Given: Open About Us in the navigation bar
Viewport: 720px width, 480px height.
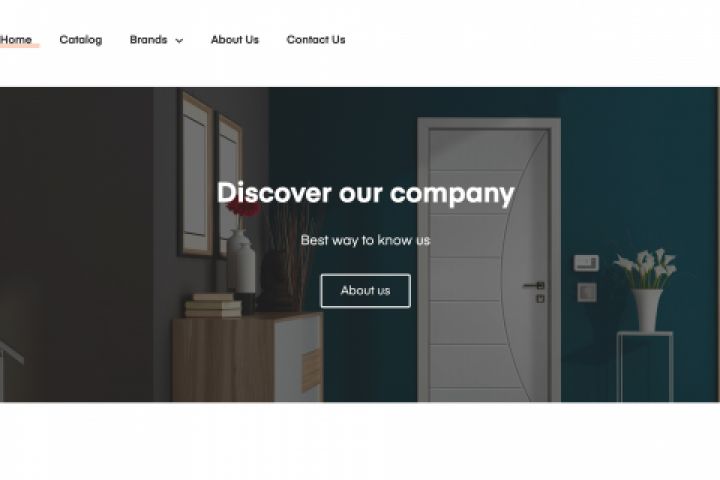Looking at the screenshot, I should [x=235, y=40].
